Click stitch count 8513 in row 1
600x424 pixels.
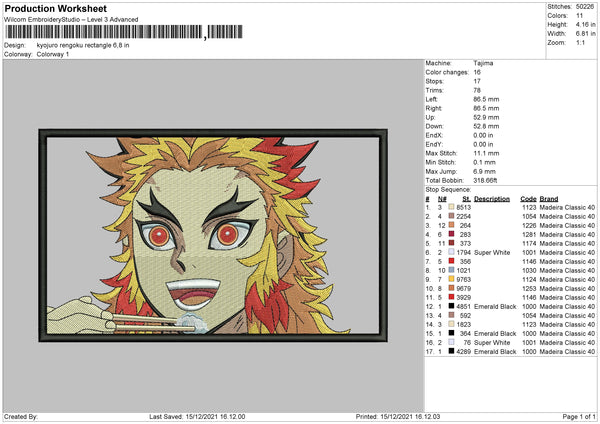click(x=464, y=207)
